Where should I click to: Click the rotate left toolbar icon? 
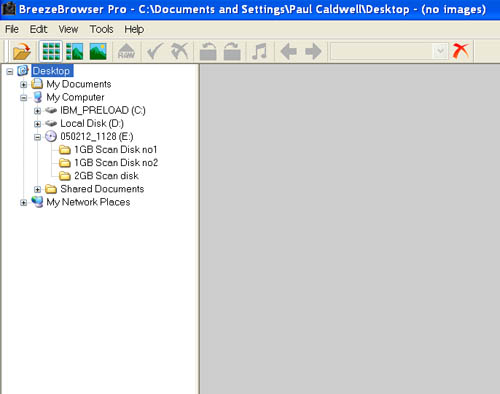point(208,51)
